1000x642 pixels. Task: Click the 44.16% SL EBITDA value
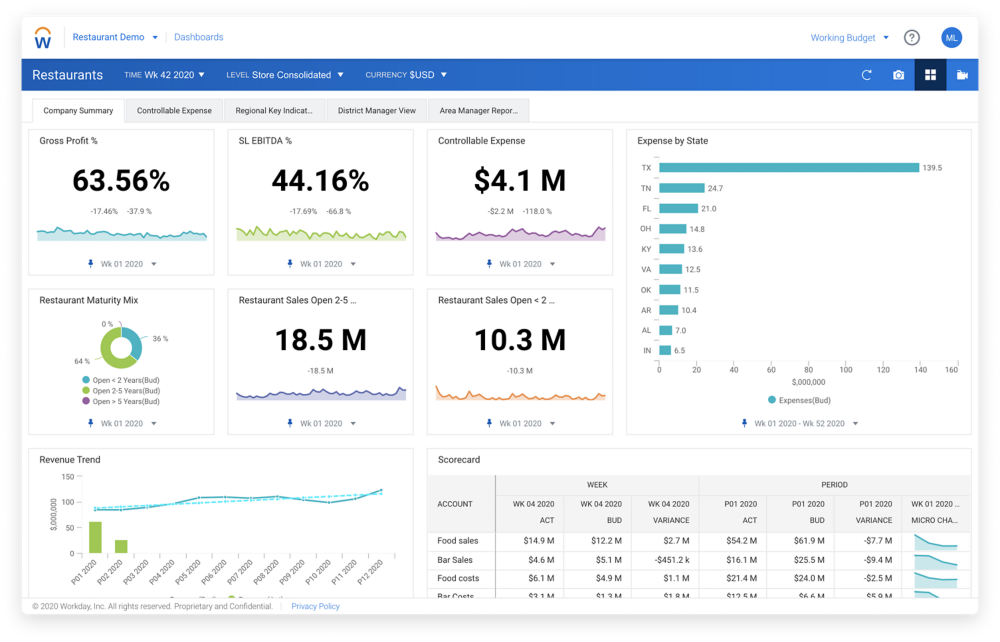pyautogui.click(x=320, y=180)
